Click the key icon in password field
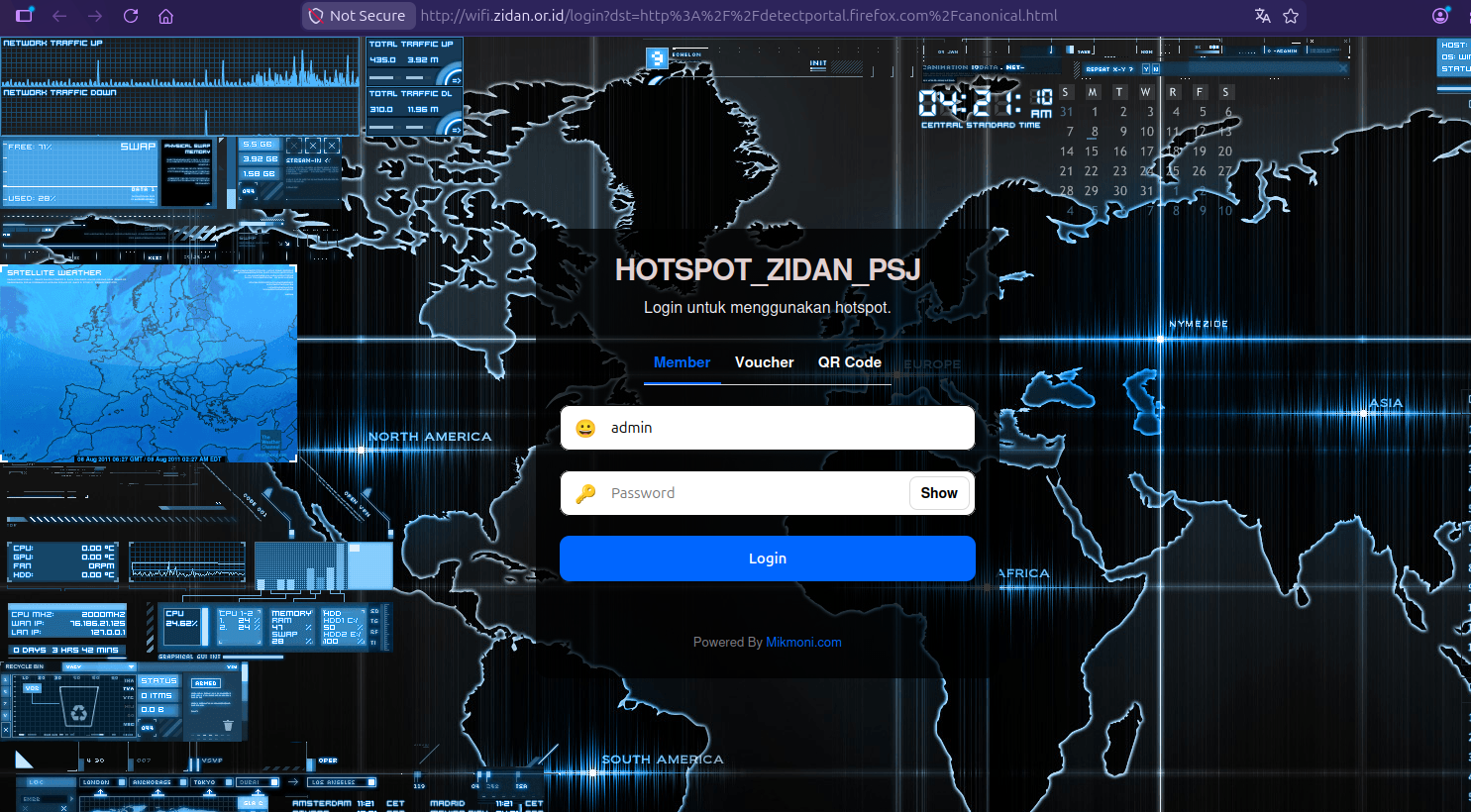Screen dimensions: 1471x812 point(585,493)
